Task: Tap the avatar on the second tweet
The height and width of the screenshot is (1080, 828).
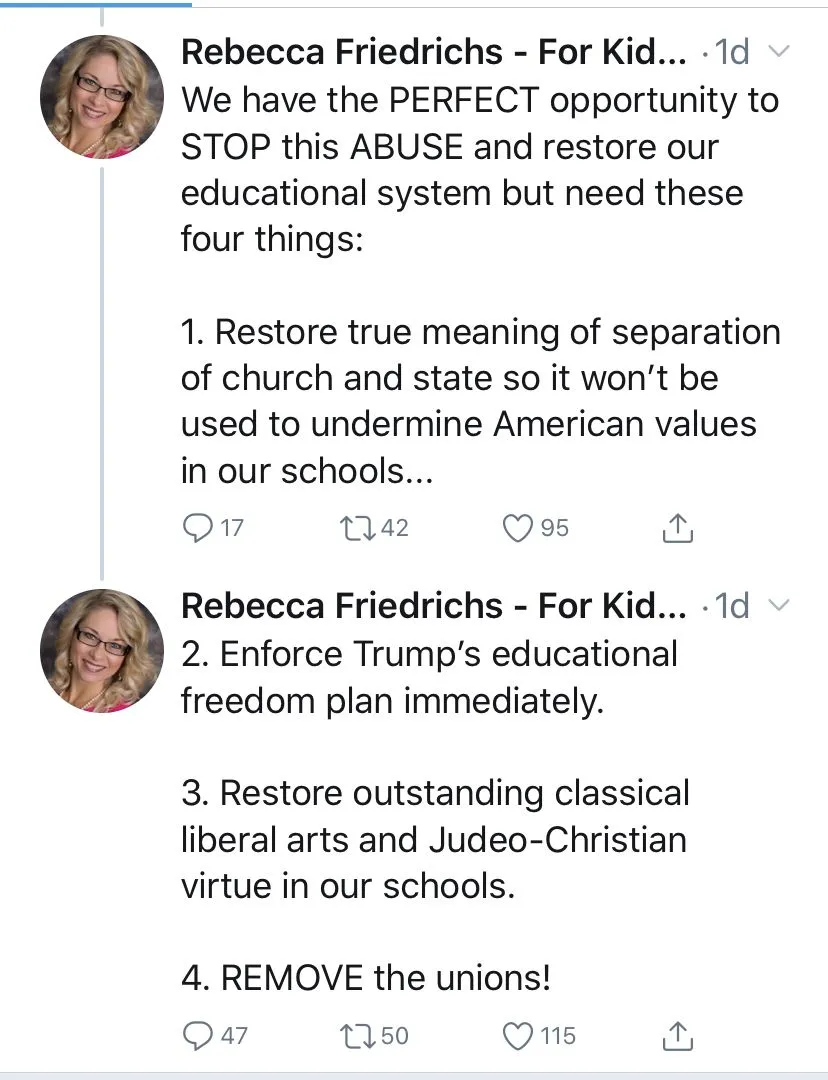Action: tap(101, 651)
